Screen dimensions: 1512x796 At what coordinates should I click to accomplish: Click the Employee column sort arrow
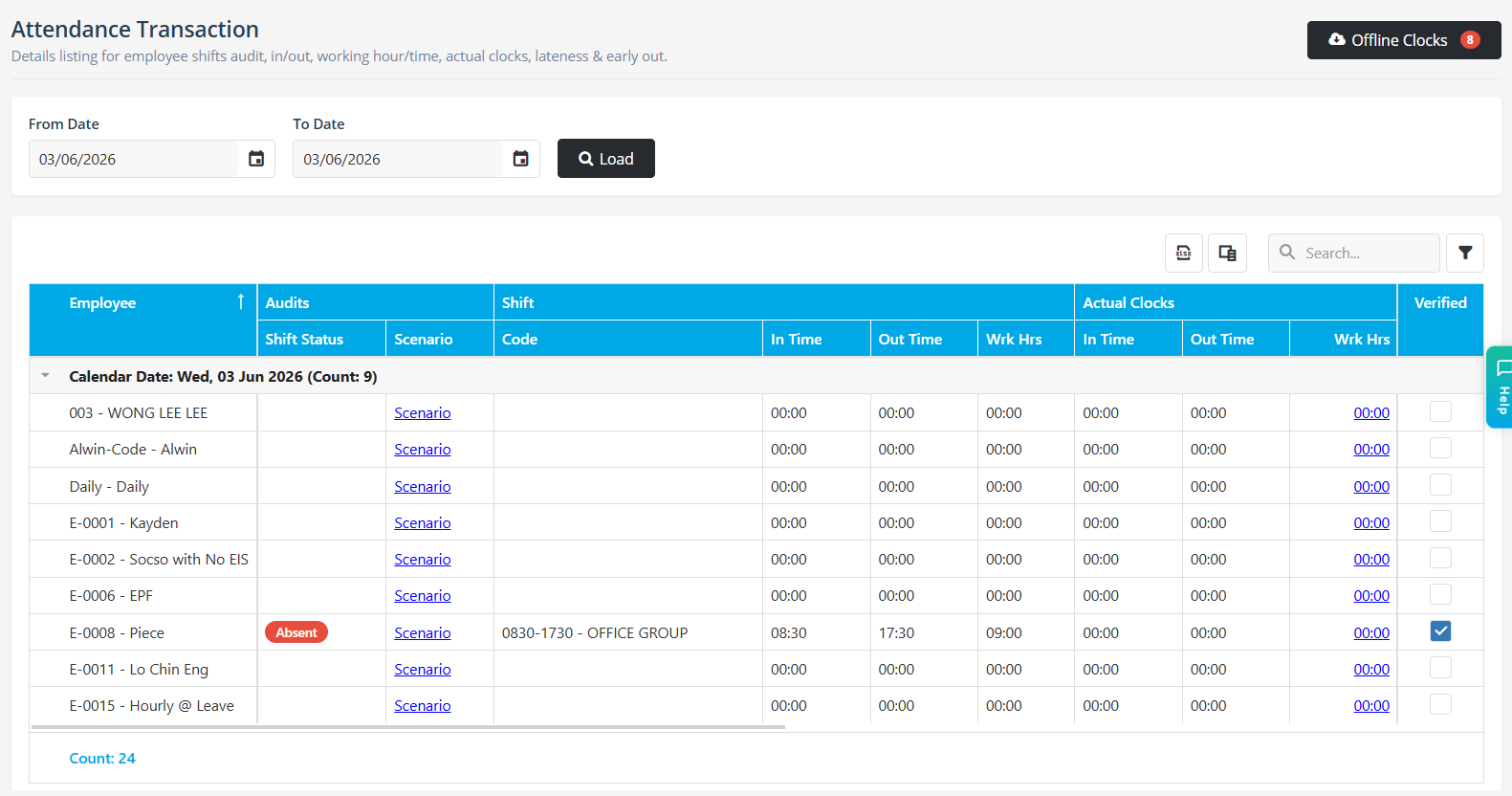(x=241, y=302)
